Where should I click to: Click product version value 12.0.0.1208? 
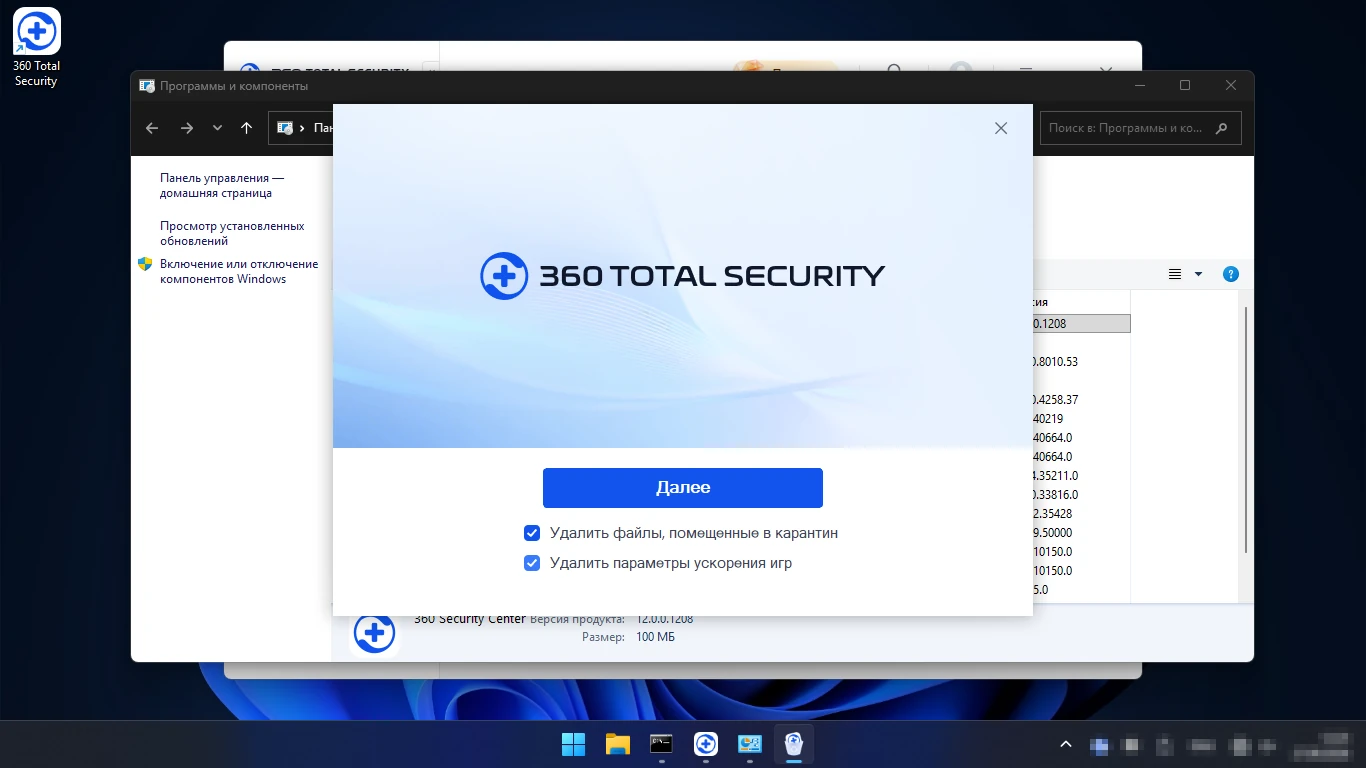665,619
